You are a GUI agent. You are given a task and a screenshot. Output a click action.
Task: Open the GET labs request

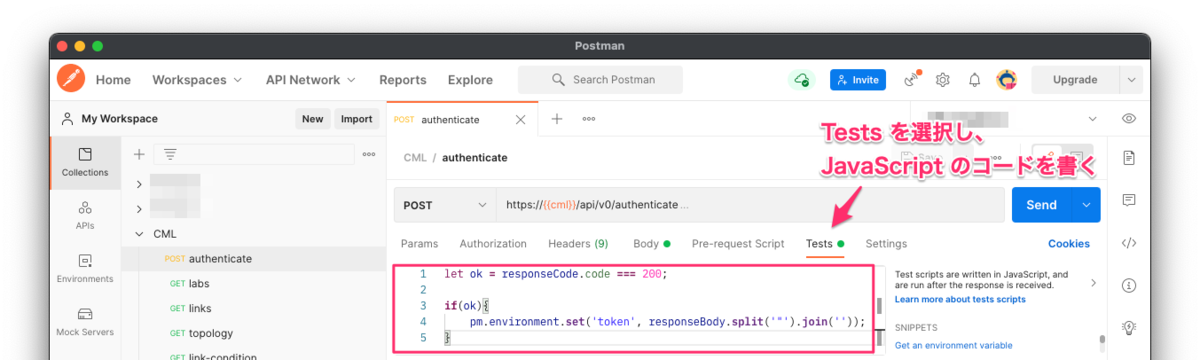point(254,284)
